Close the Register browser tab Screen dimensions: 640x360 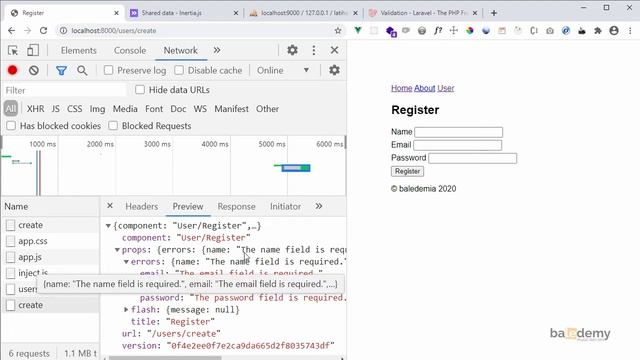tap(116, 13)
